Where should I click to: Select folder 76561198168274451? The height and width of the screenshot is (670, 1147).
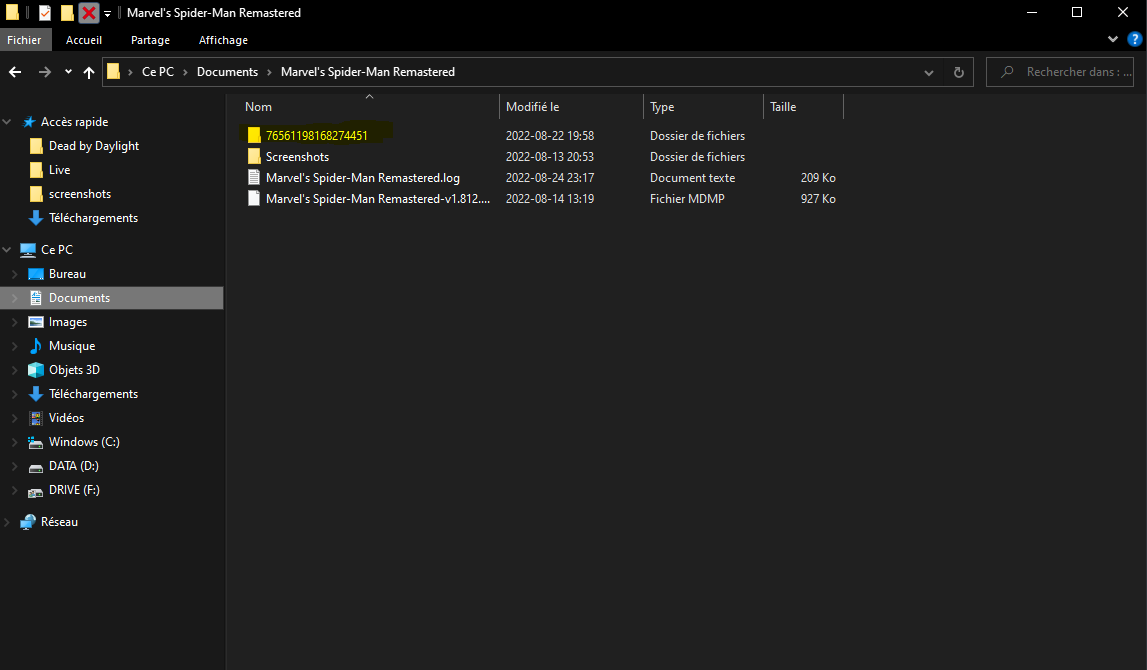click(317, 135)
